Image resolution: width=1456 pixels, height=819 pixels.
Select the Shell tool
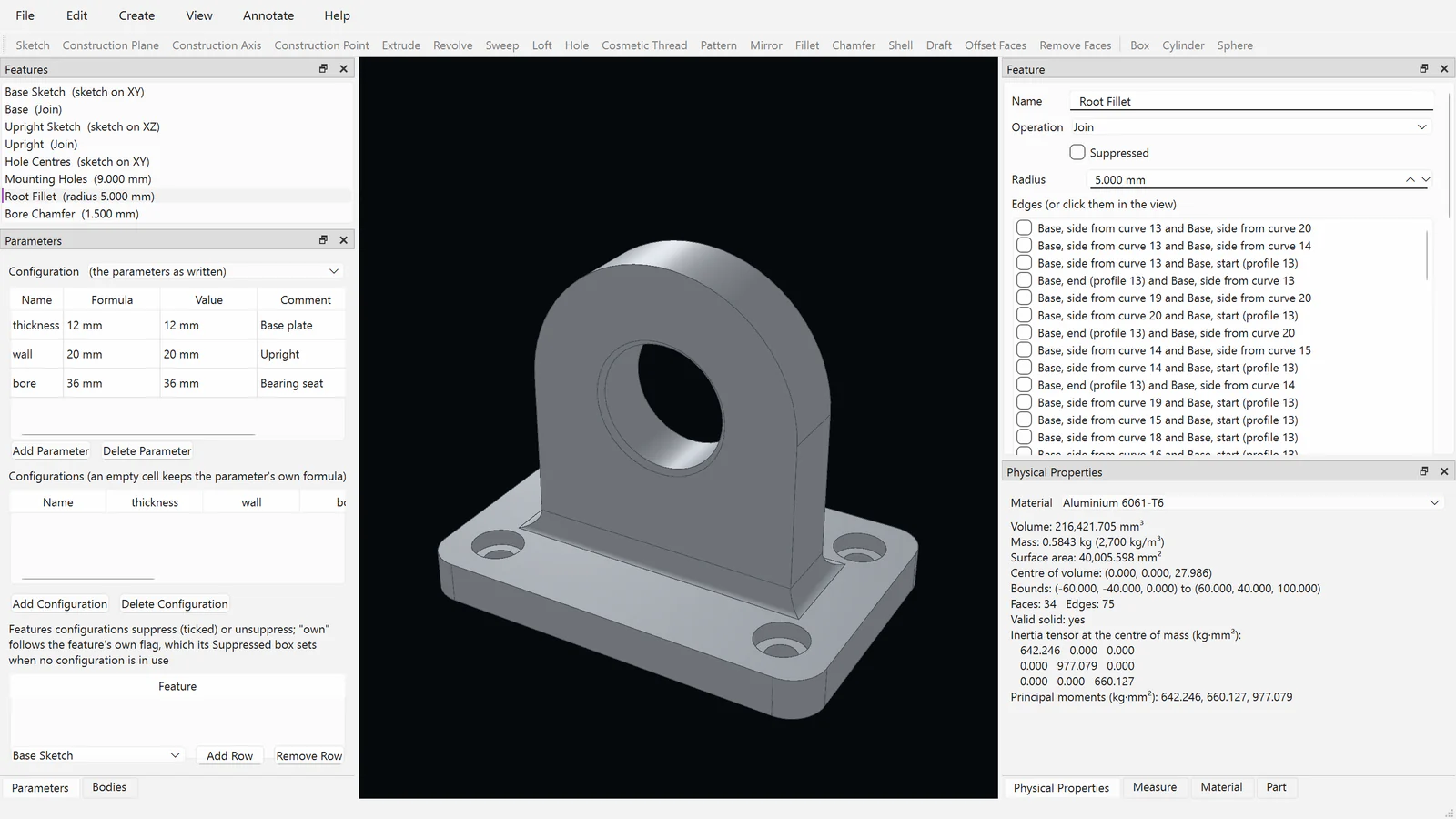901,45
